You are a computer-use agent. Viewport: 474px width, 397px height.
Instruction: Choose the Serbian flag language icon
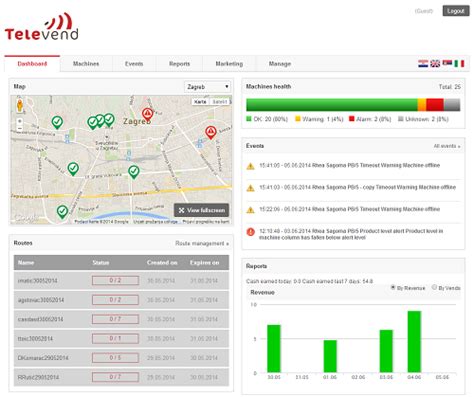point(447,64)
